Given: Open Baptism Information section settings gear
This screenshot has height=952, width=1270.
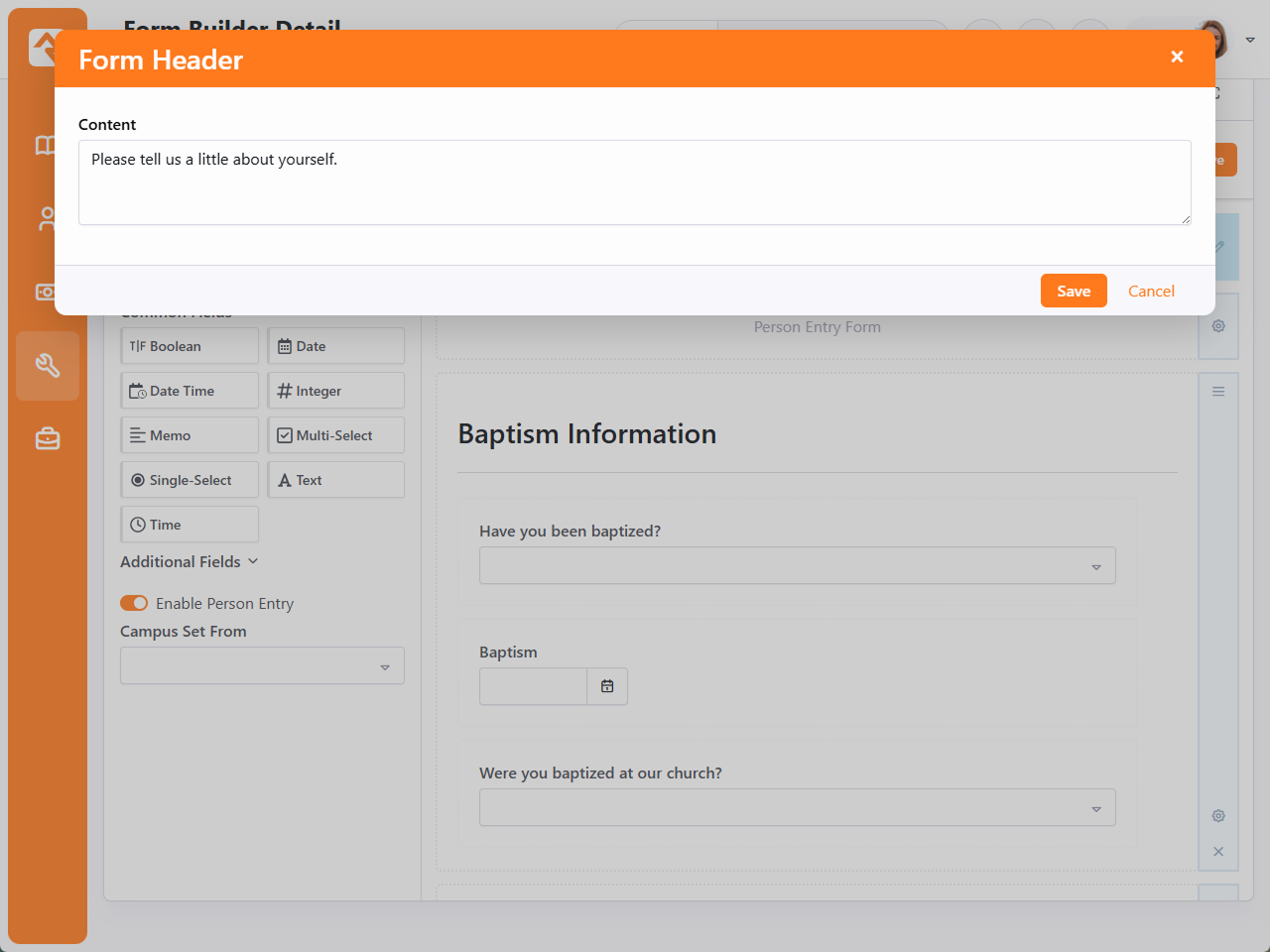Looking at the screenshot, I should tap(1218, 816).
